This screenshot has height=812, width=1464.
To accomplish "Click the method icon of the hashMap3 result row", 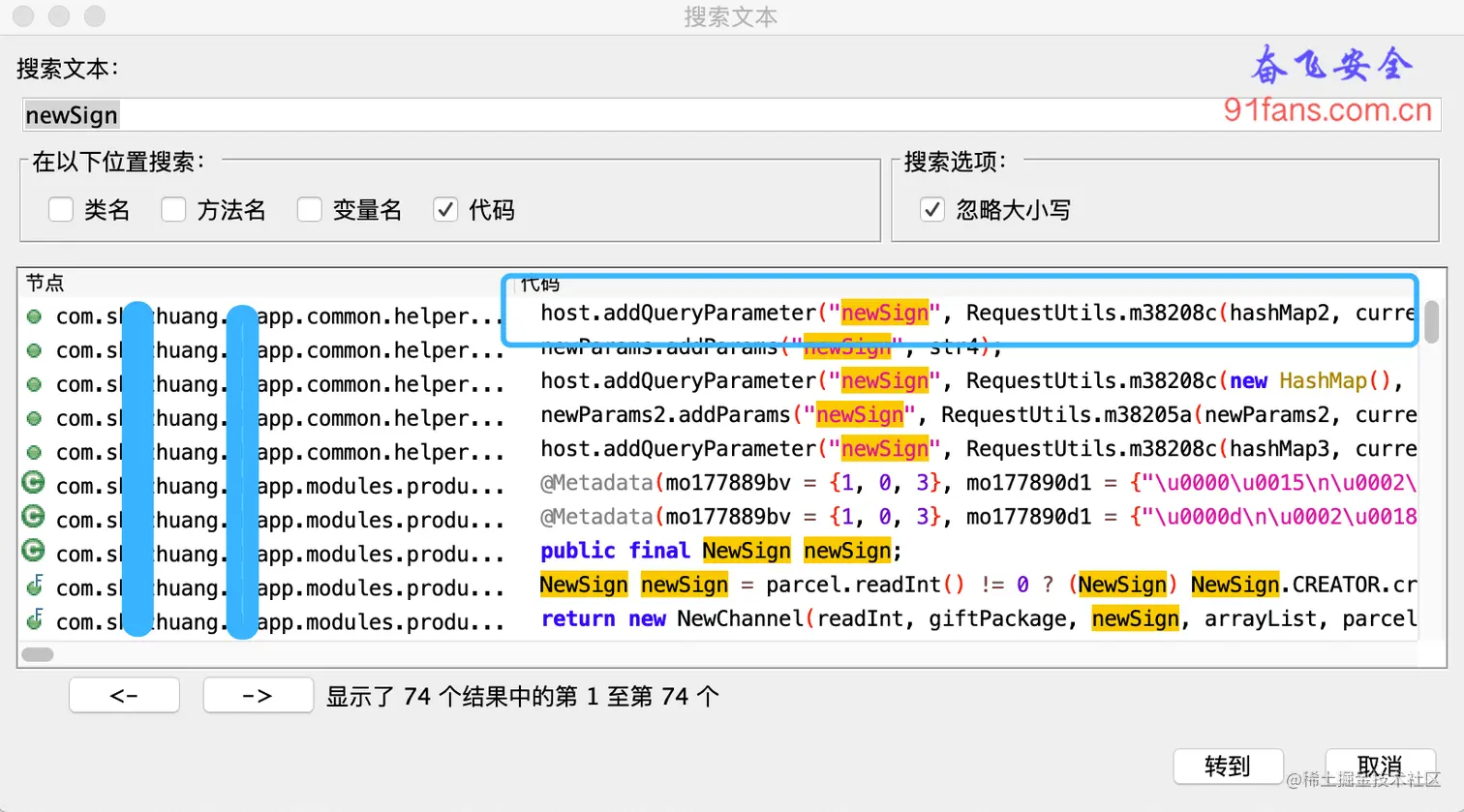I will [x=34, y=452].
